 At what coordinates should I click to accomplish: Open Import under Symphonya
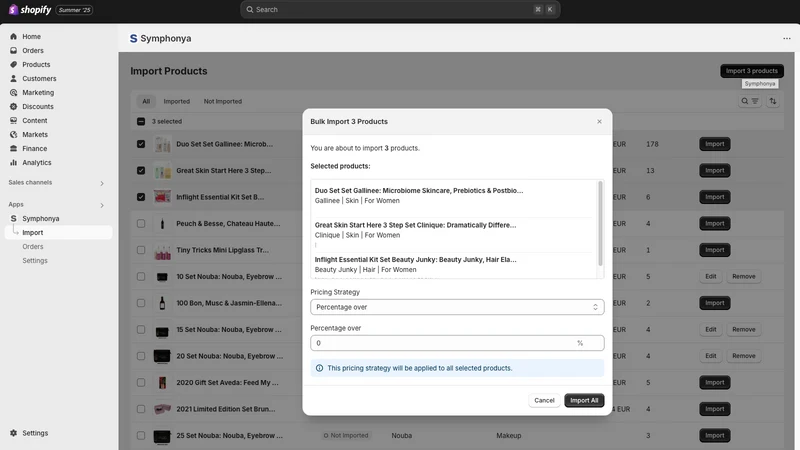coord(33,233)
